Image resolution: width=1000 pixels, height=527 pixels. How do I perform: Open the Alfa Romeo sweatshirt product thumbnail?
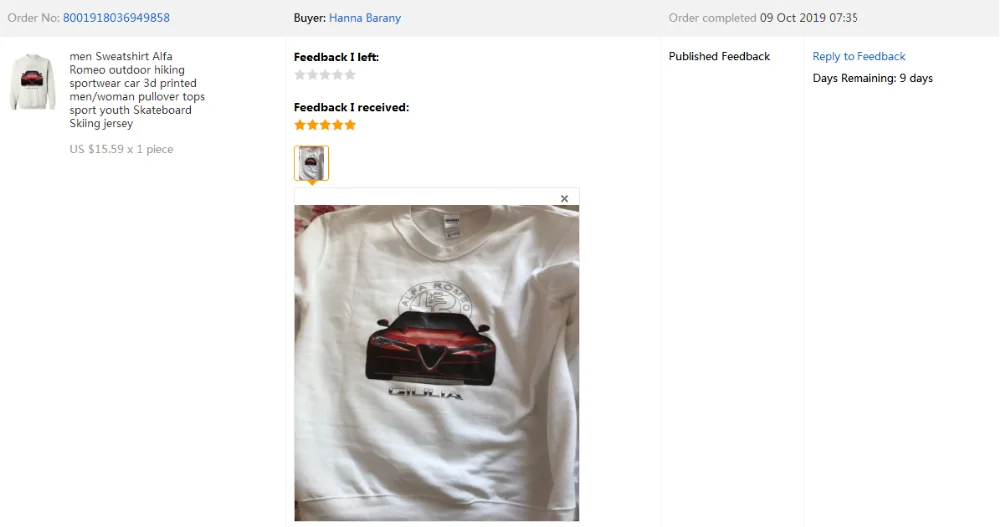coord(33,82)
